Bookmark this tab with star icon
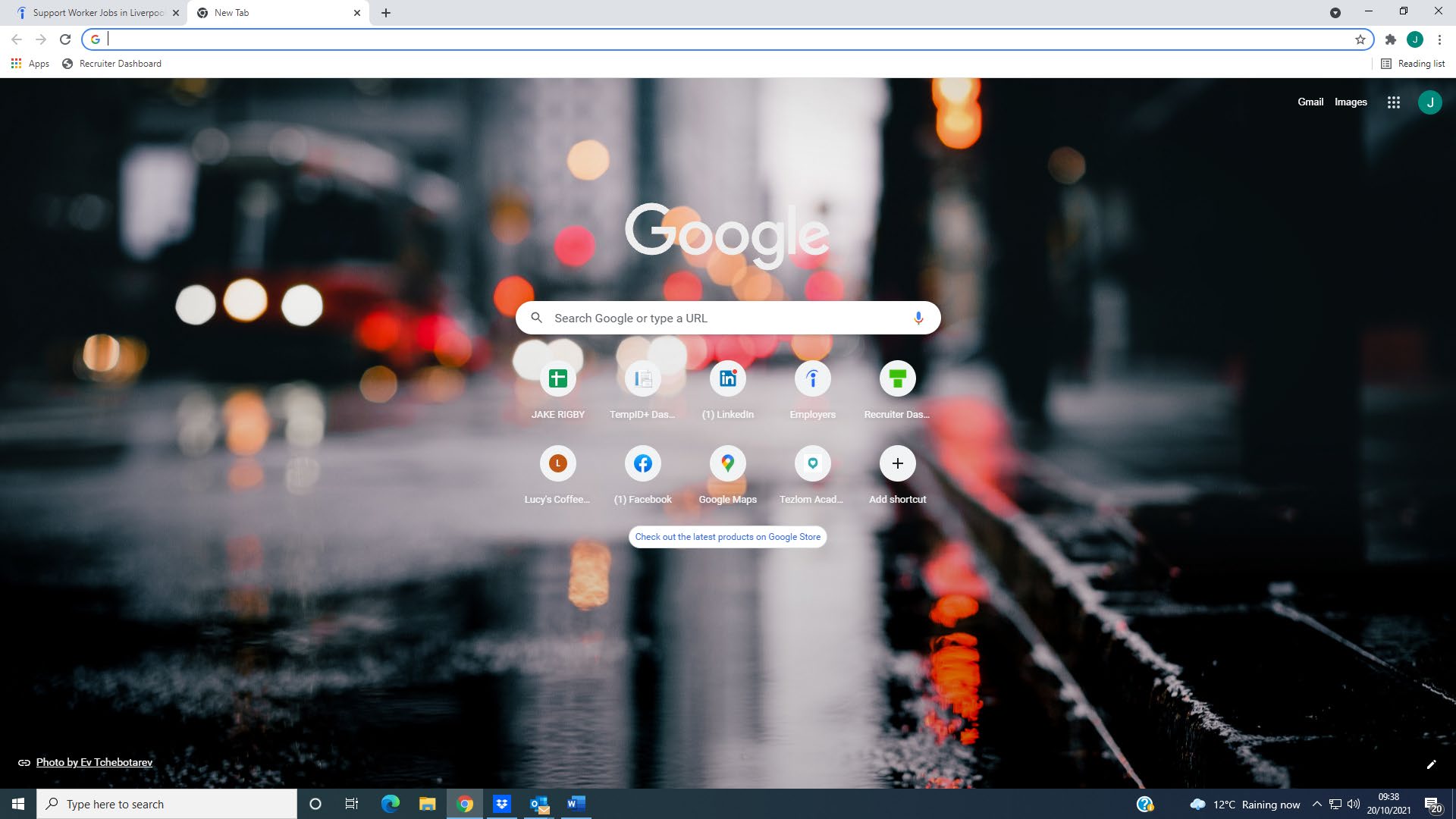1456x819 pixels. point(1360,39)
